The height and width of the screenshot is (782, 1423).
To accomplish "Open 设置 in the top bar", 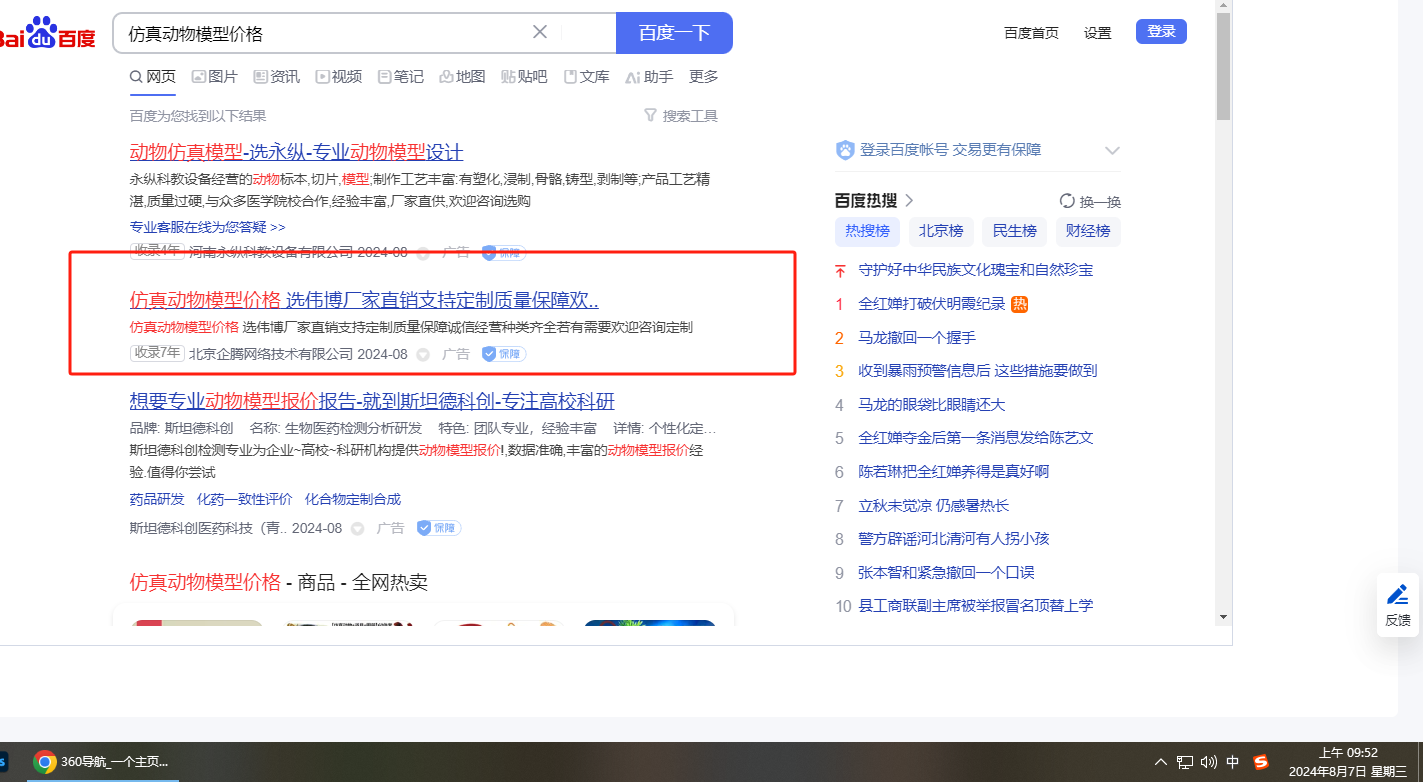I will tap(1097, 33).
